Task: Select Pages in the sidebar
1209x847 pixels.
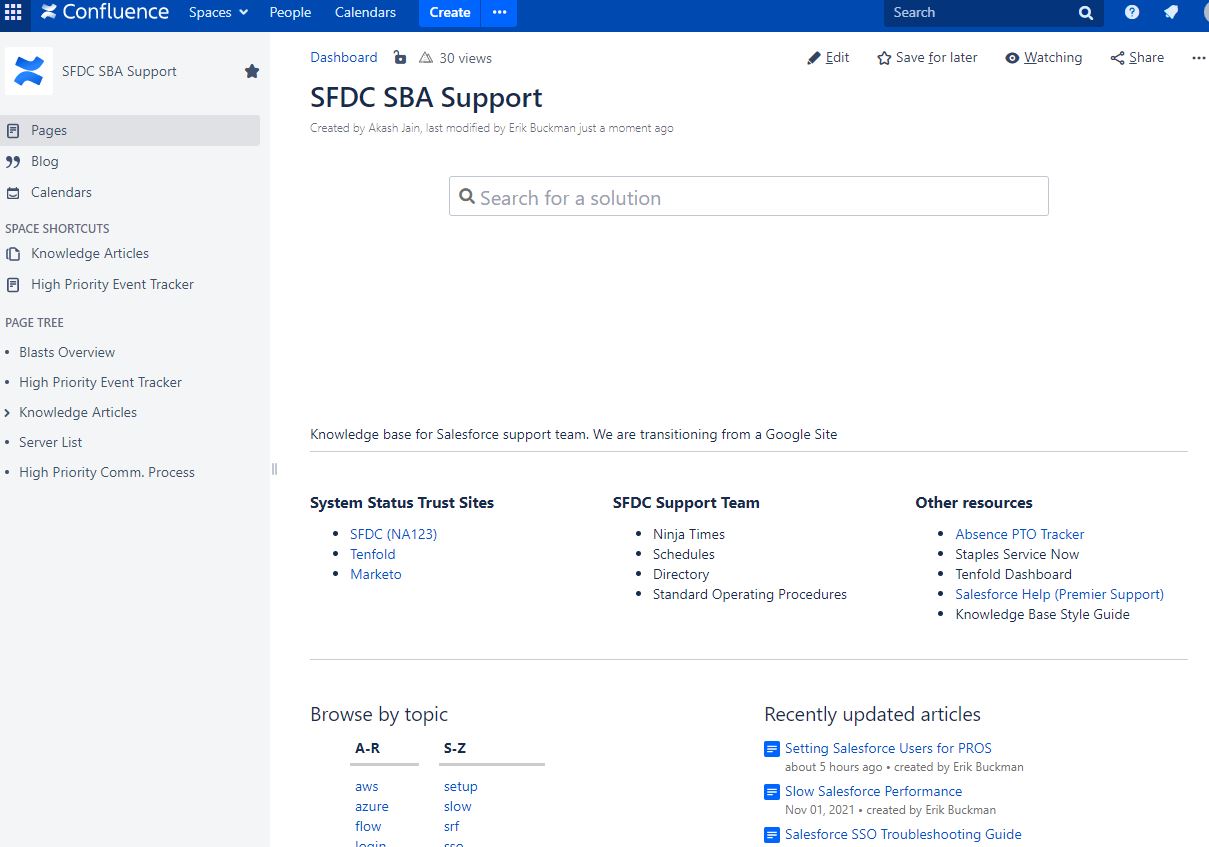Action: [130, 130]
